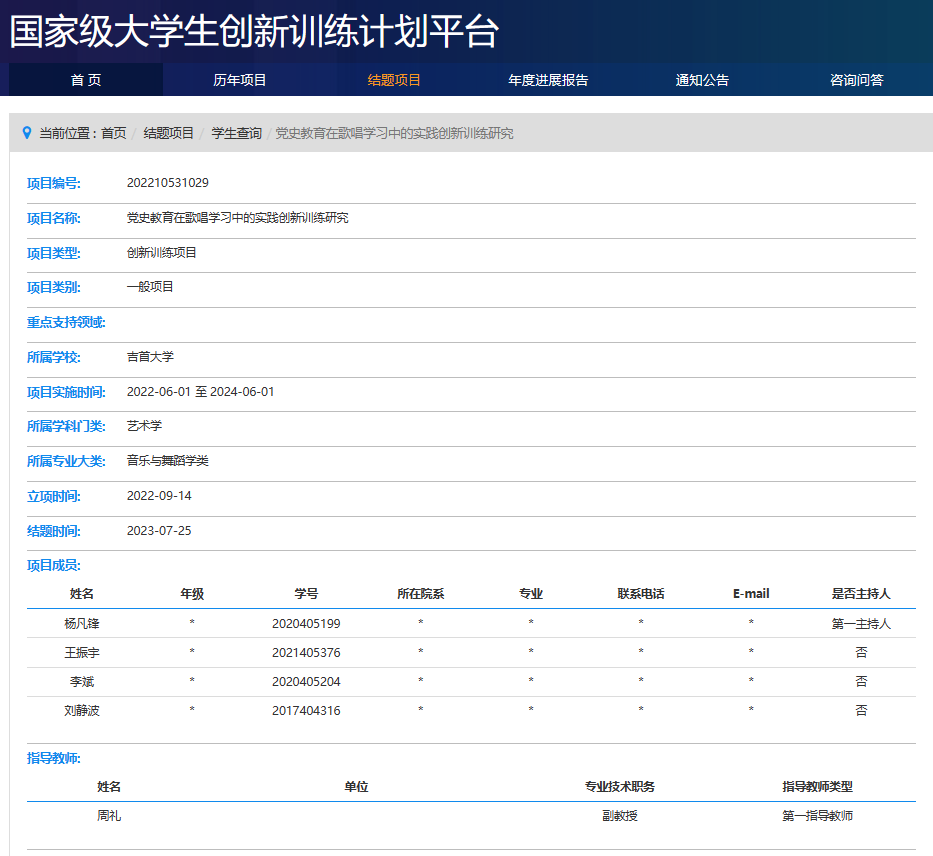Click the member name 刘静波

pos(82,711)
